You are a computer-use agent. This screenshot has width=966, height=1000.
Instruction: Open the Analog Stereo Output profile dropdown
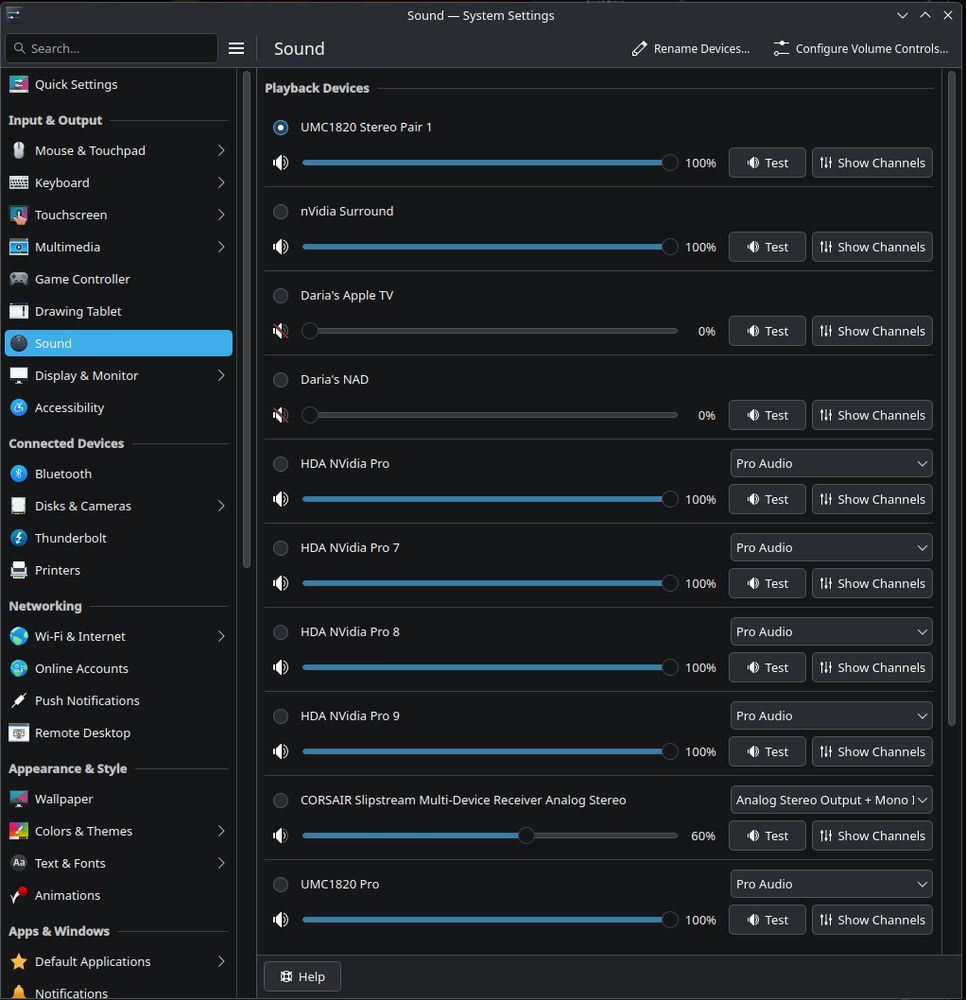click(831, 800)
